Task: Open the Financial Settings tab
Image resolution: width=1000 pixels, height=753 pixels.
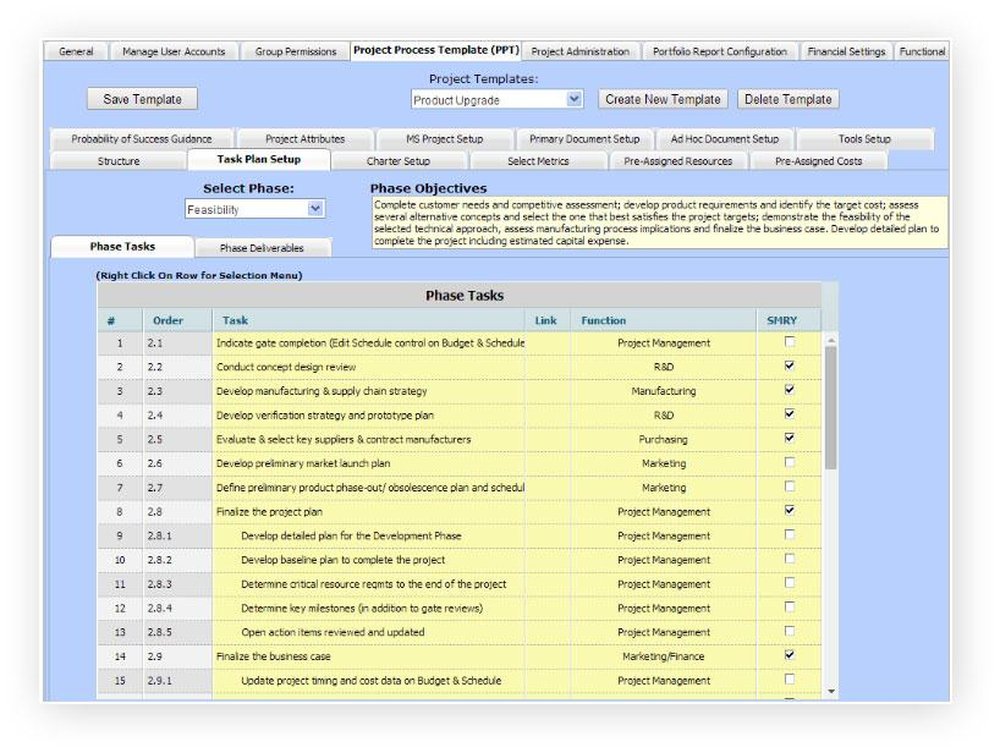Action: click(x=846, y=52)
